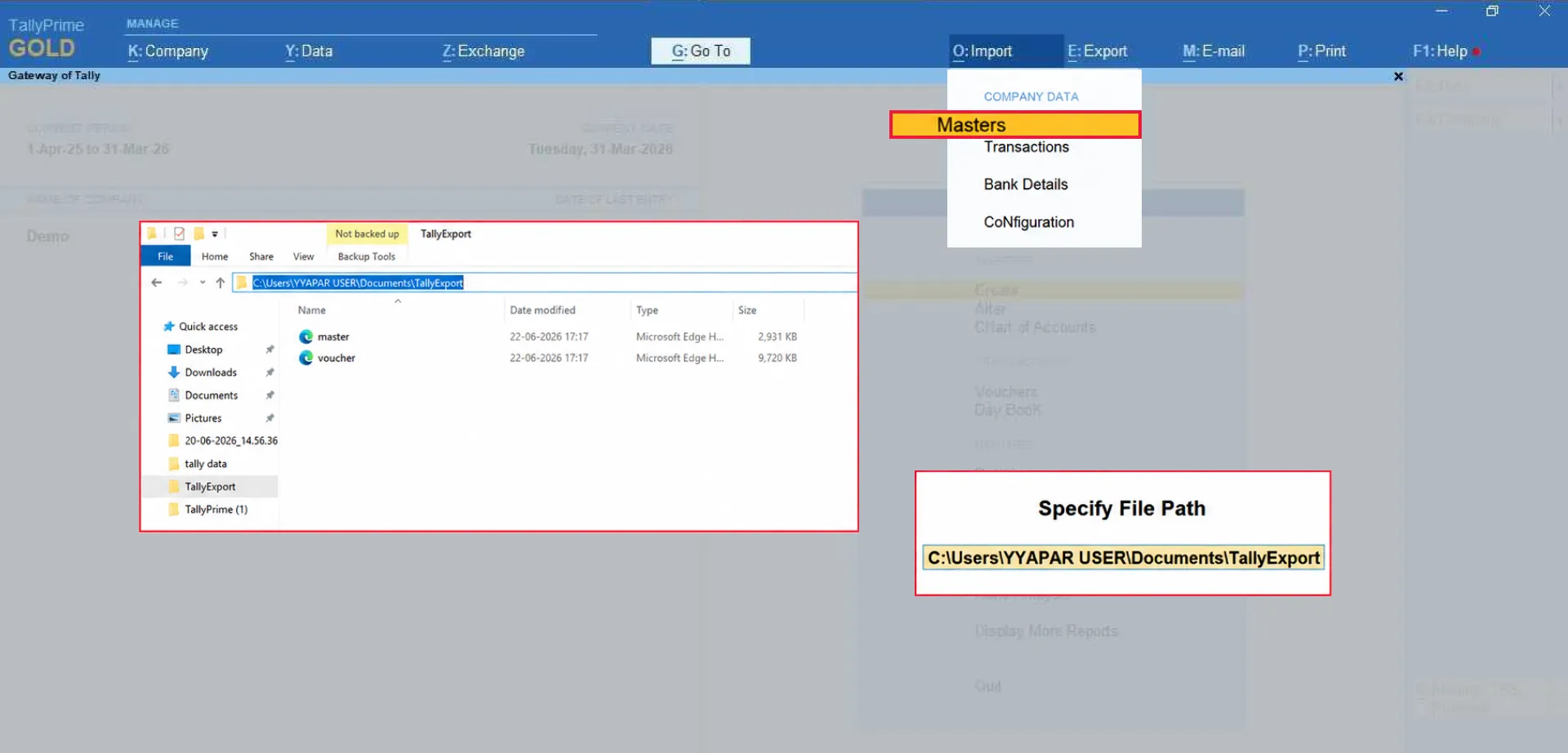Go up one folder level arrow

coord(220,283)
